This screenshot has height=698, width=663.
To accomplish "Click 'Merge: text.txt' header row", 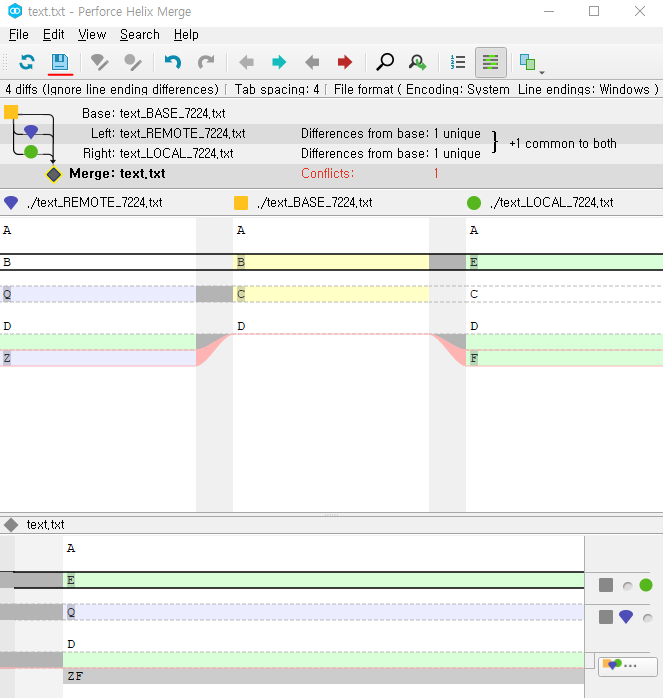I will [x=331, y=174].
